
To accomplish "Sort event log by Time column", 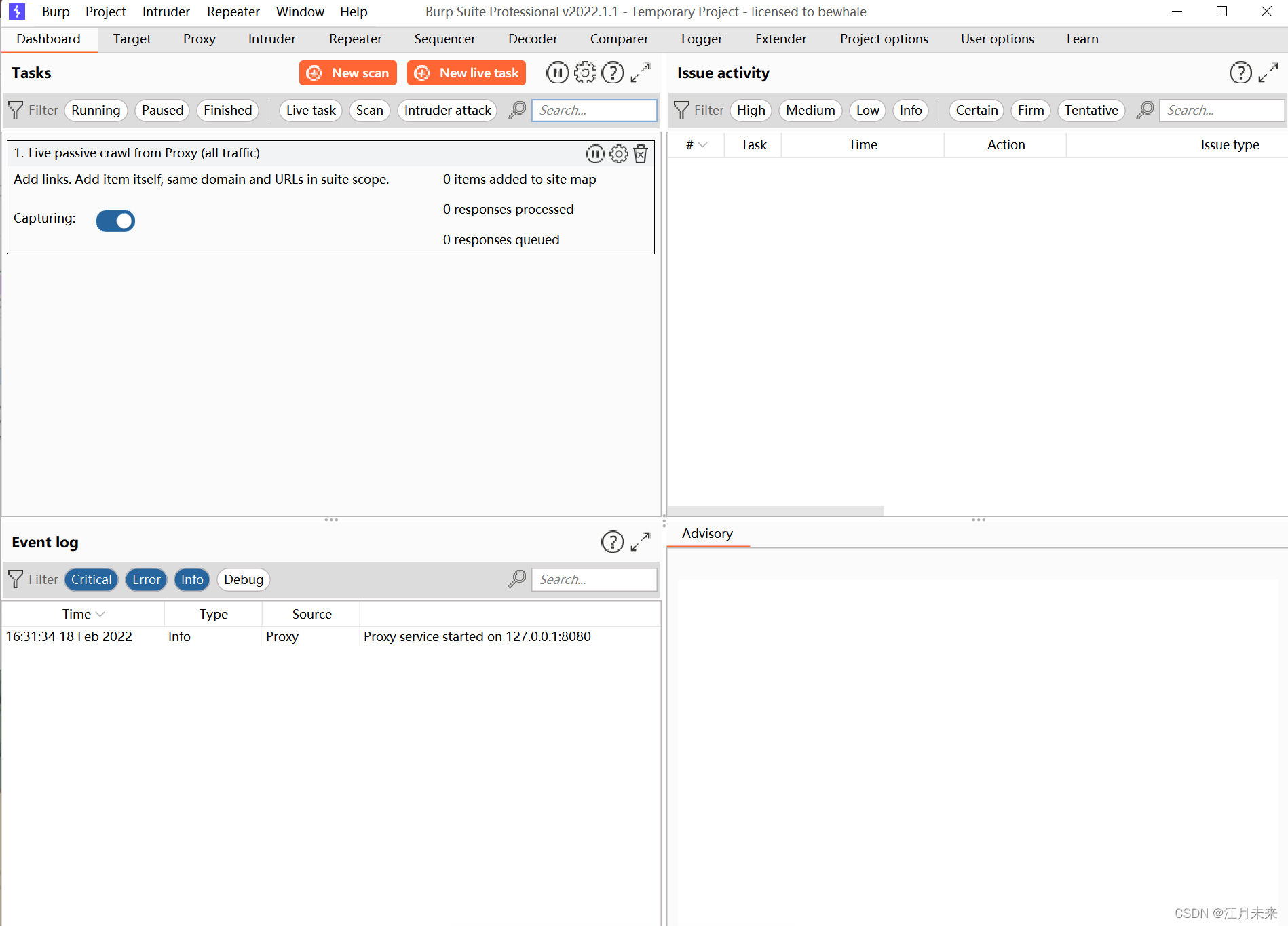I will tap(83, 614).
